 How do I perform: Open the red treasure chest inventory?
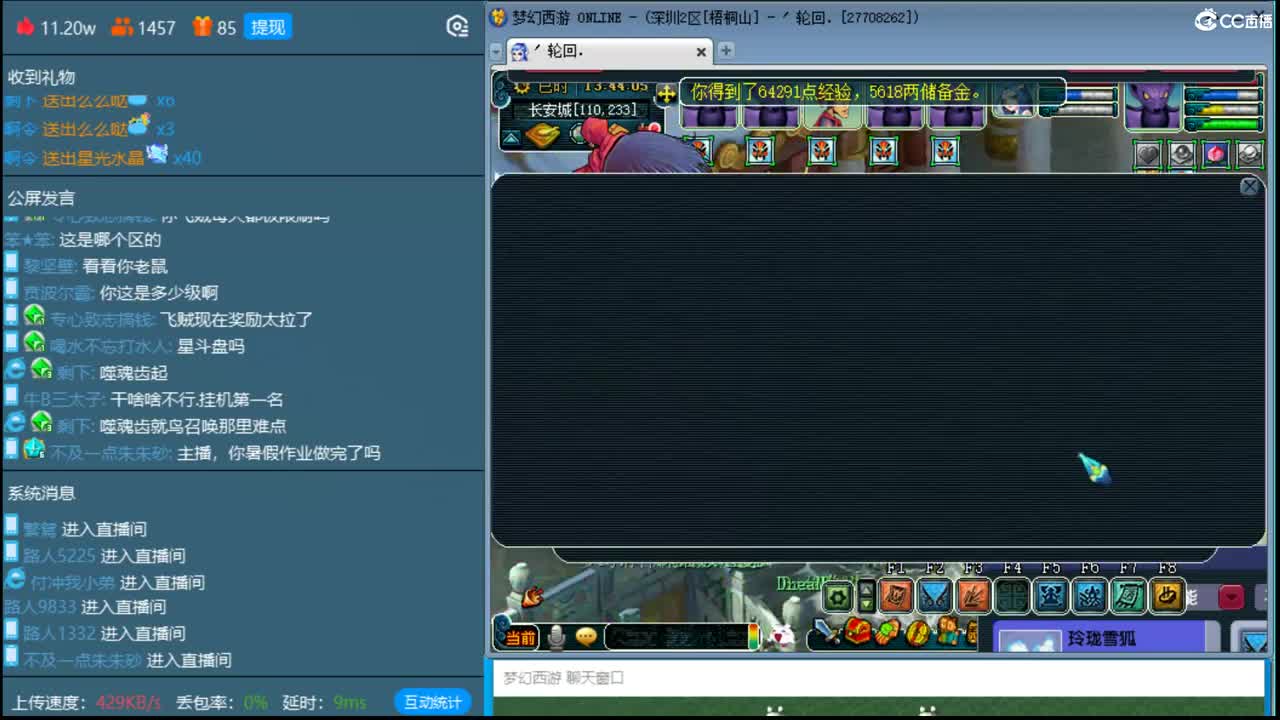pyautogui.click(x=857, y=632)
